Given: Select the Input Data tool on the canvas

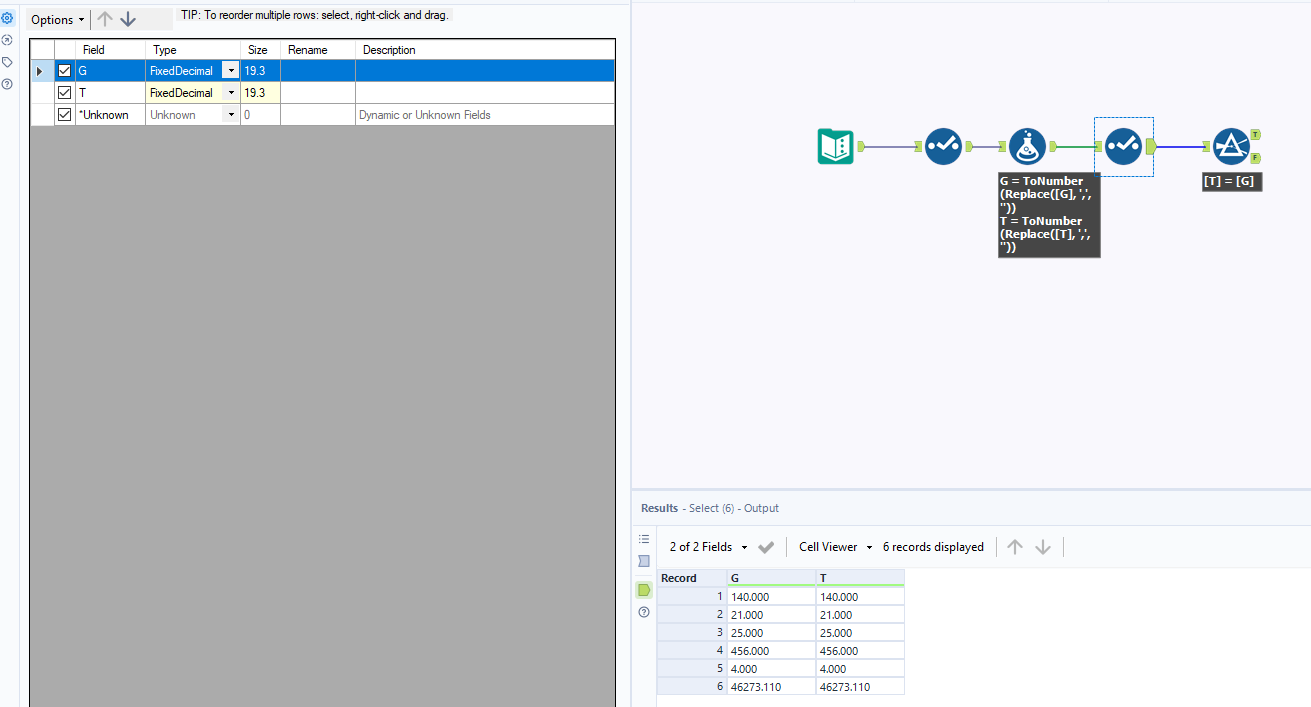Looking at the screenshot, I should 835,146.
